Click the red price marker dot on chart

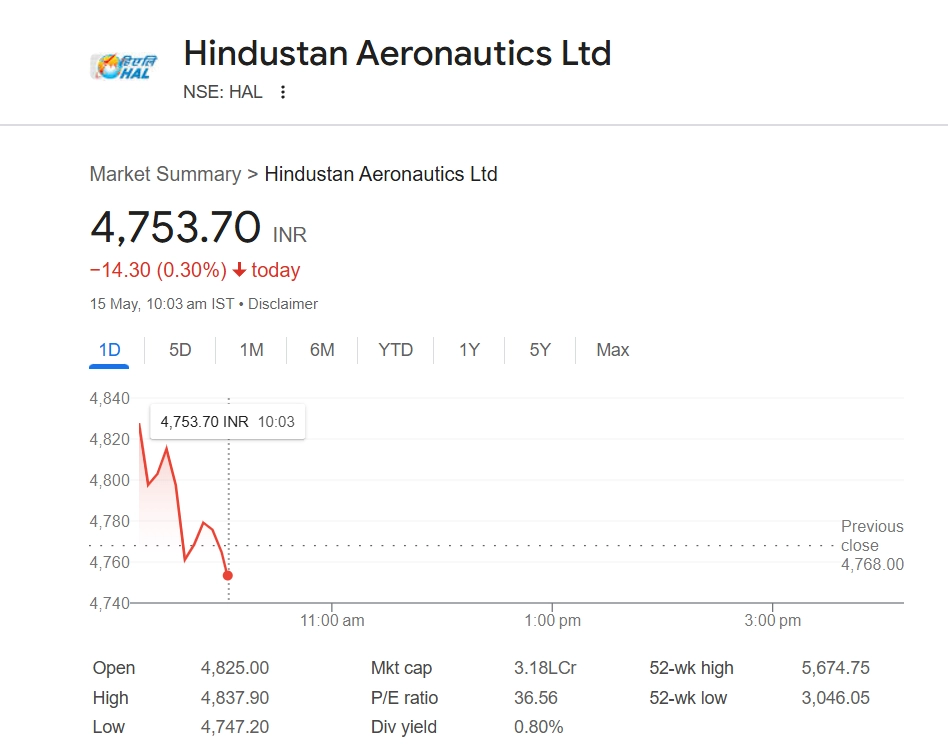coord(228,575)
